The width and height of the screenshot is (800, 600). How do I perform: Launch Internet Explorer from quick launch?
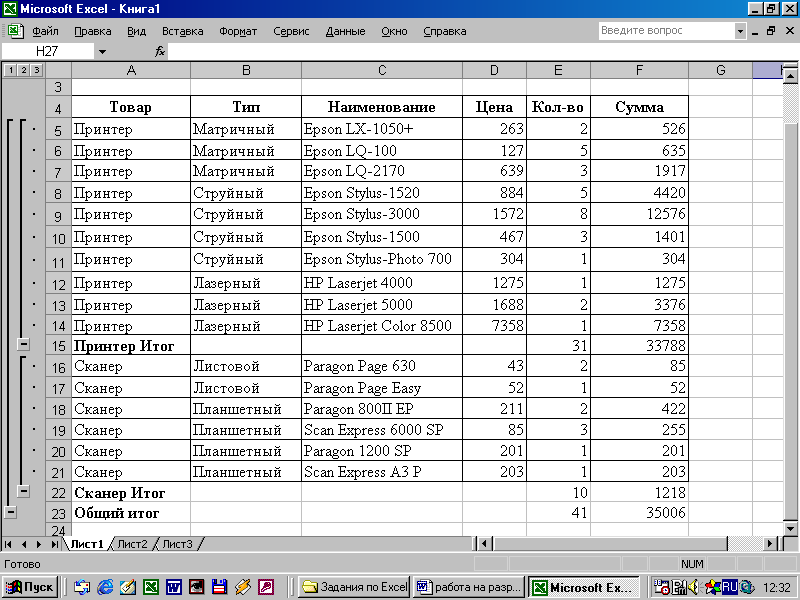[105, 587]
